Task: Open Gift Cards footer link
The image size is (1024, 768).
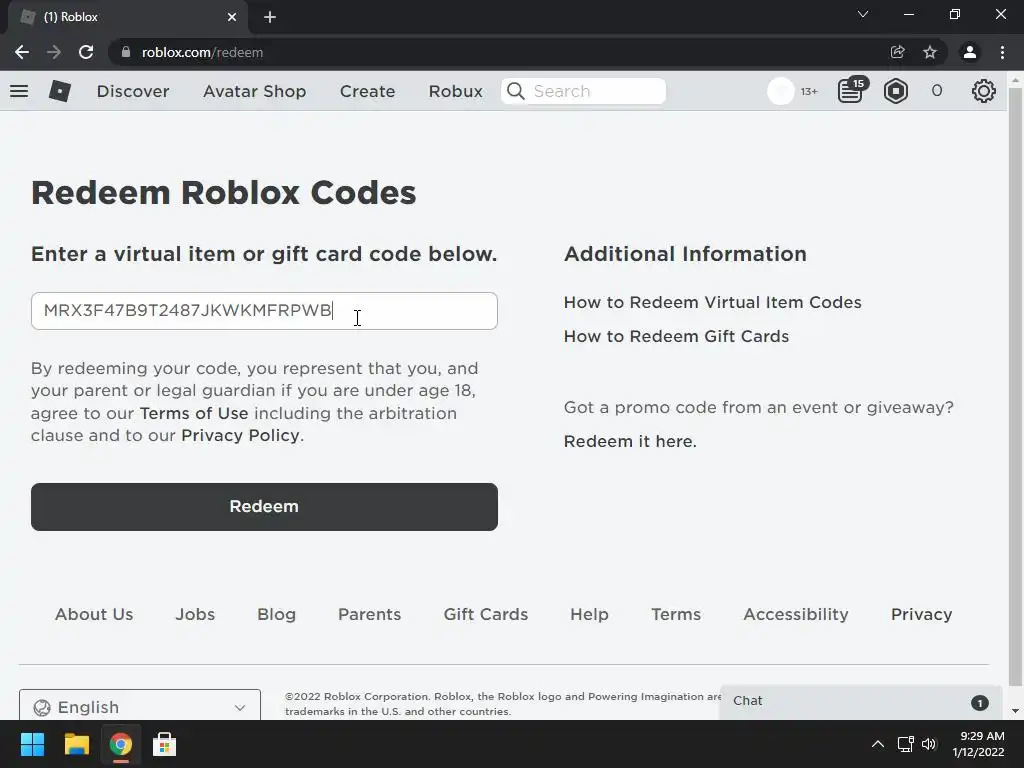Action: [486, 615]
